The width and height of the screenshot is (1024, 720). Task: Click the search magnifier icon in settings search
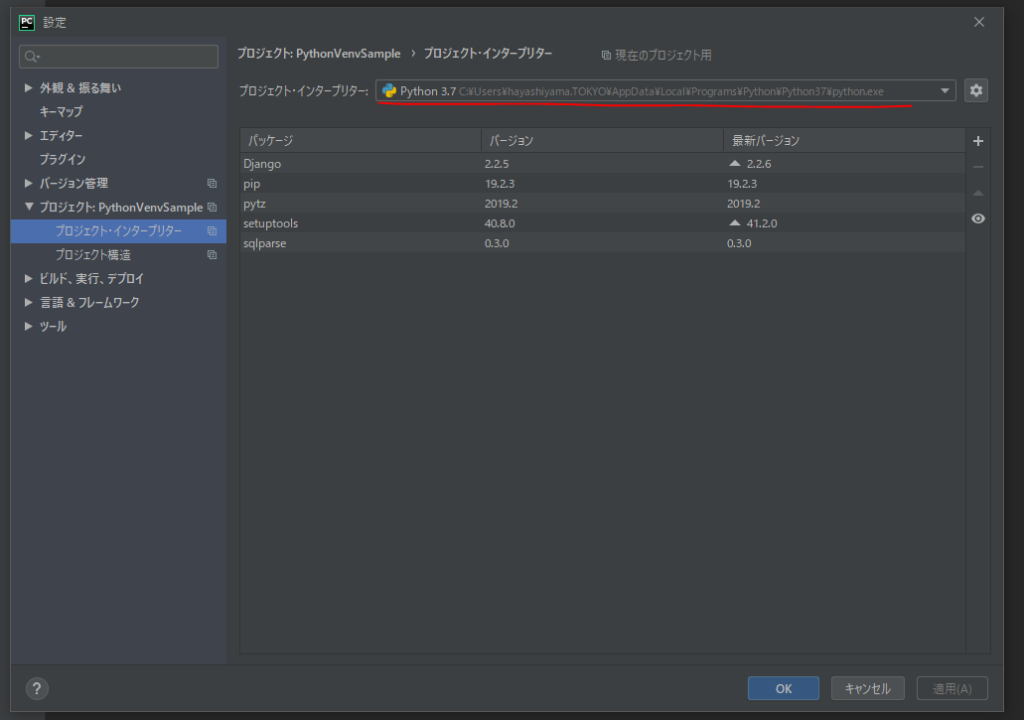[x=31, y=57]
